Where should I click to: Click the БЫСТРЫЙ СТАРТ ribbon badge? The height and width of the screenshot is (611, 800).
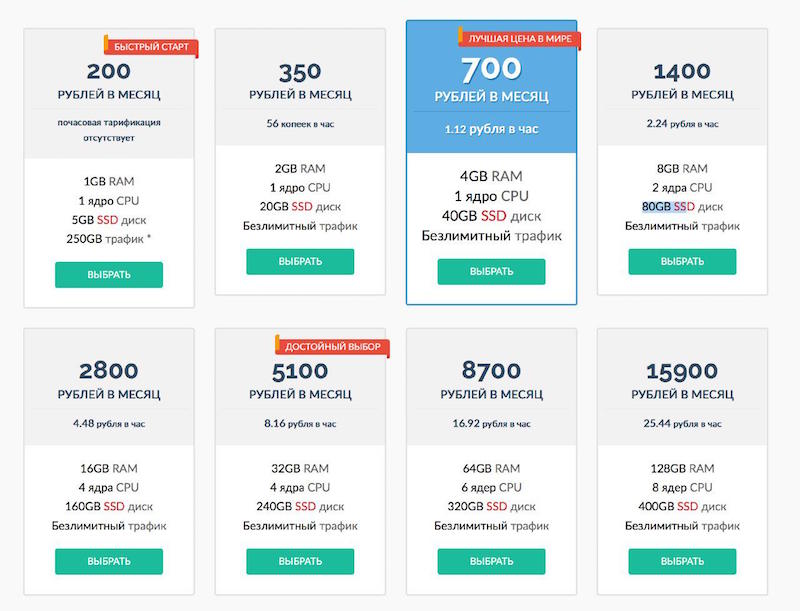coord(151,47)
